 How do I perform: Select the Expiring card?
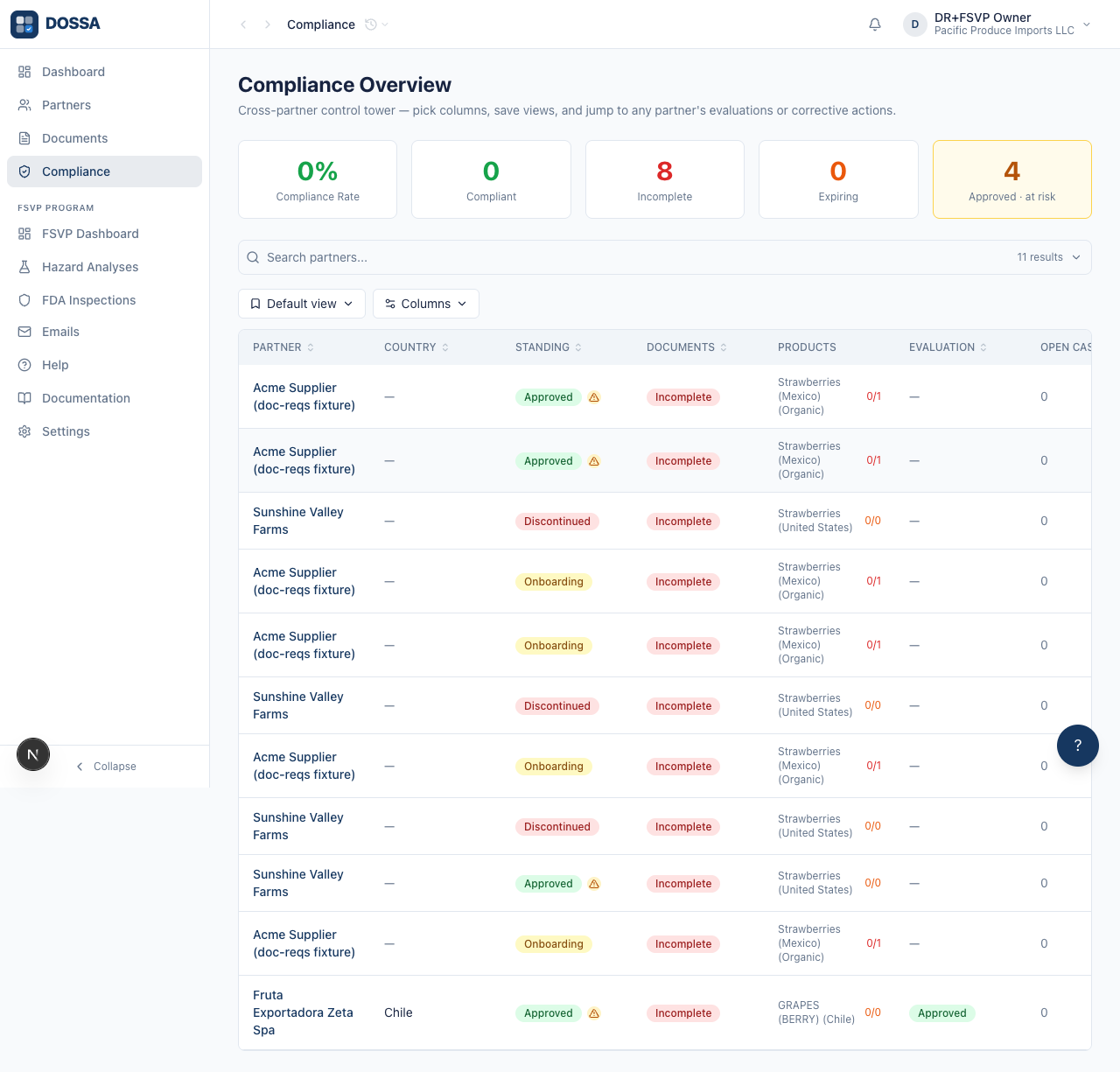tap(838, 179)
